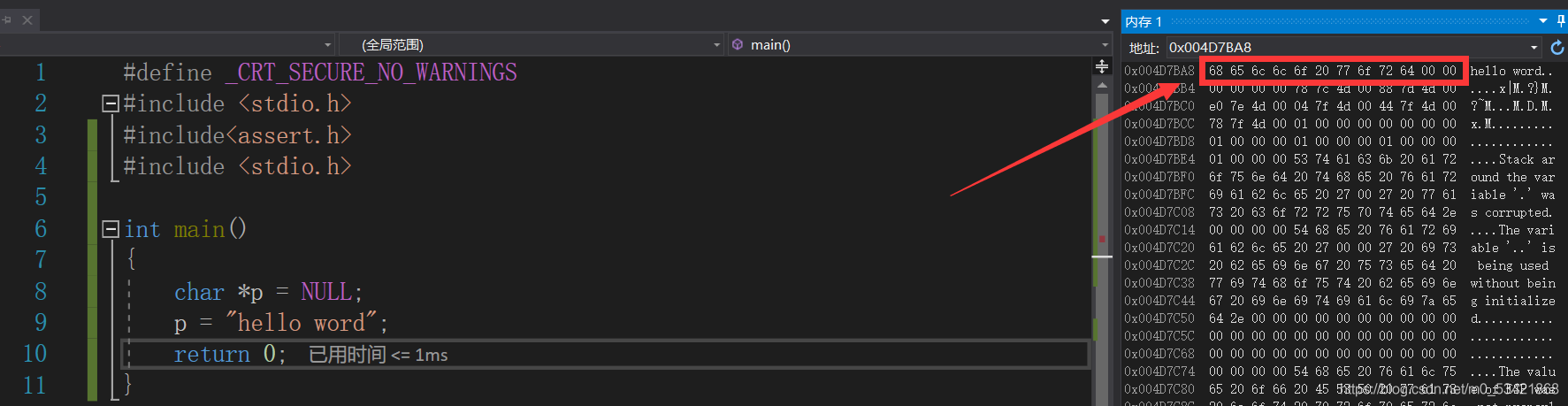Toggle pin on the editor tab
This screenshot has height=406, width=1568.
(7, 19)
